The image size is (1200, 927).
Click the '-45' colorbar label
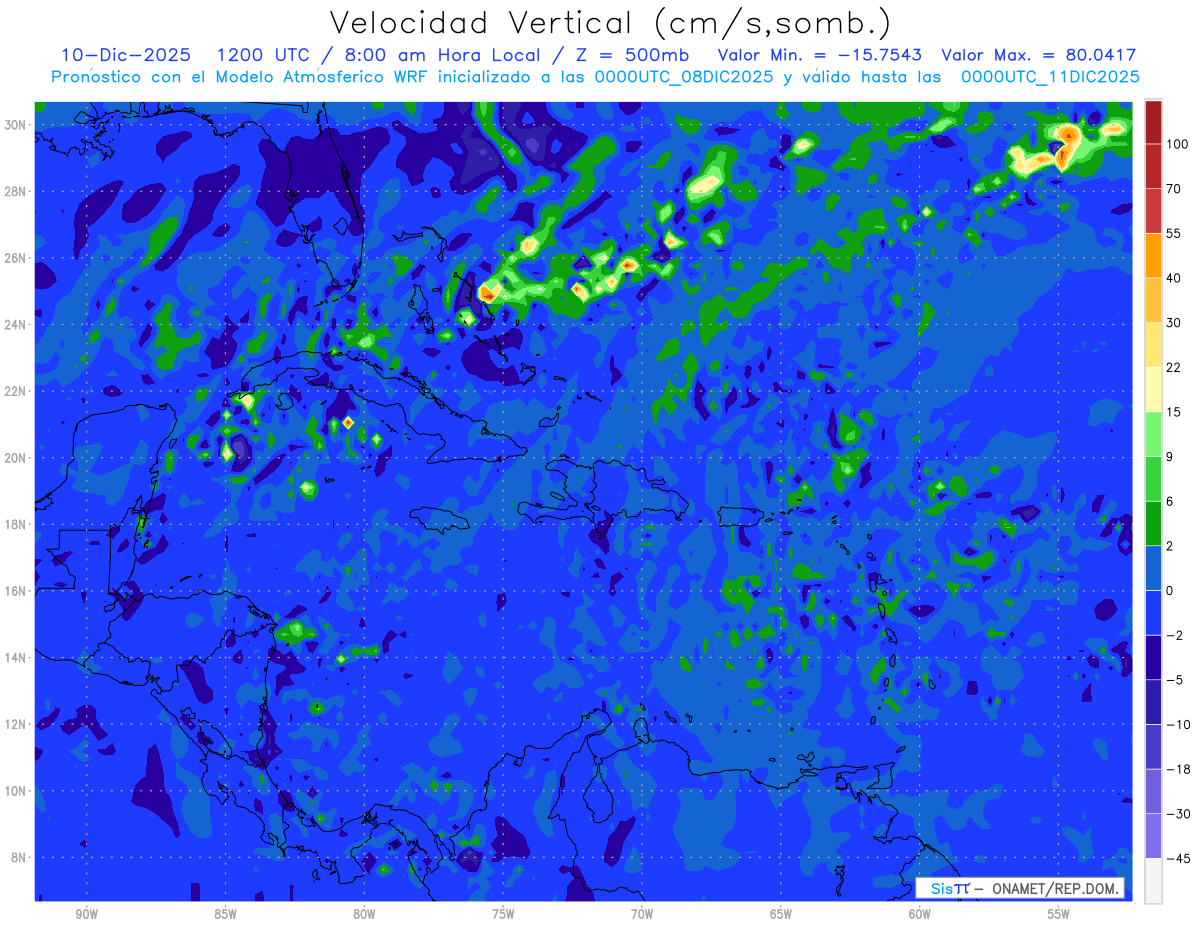pyautogui.click(x=1177, y=858)
